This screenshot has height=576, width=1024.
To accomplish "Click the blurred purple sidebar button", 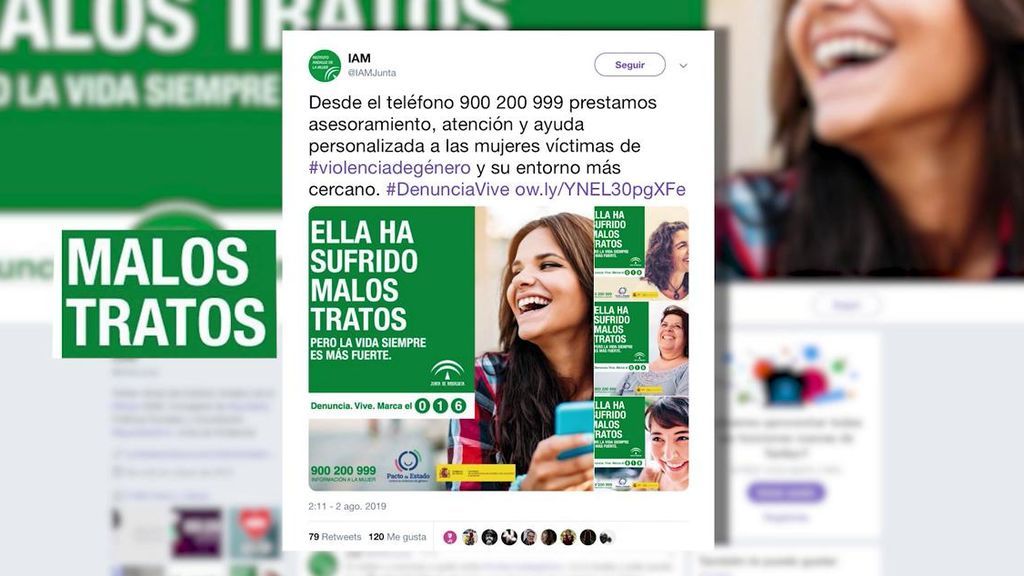I will [786, 492].
